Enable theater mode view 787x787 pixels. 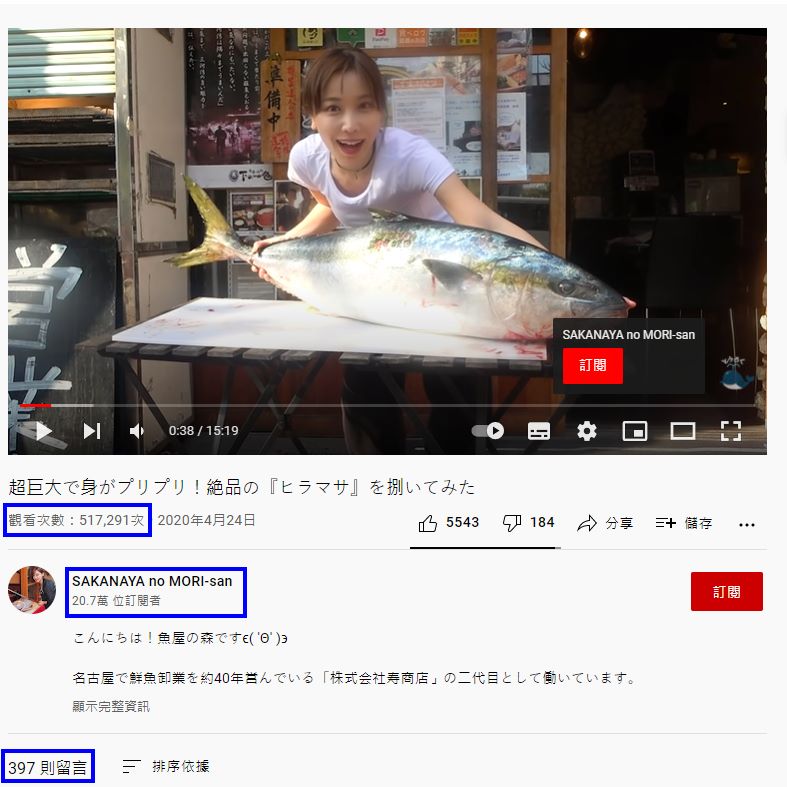point(683,431)
